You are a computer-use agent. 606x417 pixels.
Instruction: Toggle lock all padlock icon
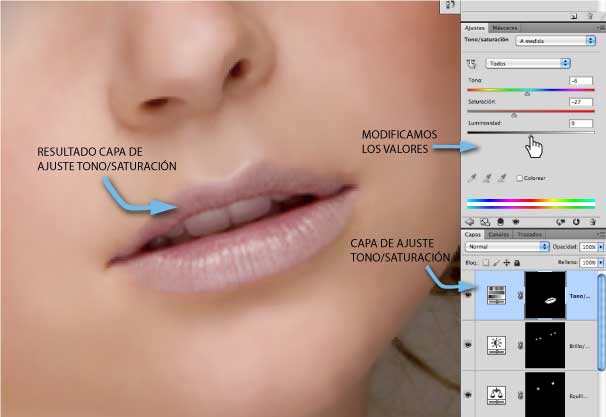tap(517, 263)
